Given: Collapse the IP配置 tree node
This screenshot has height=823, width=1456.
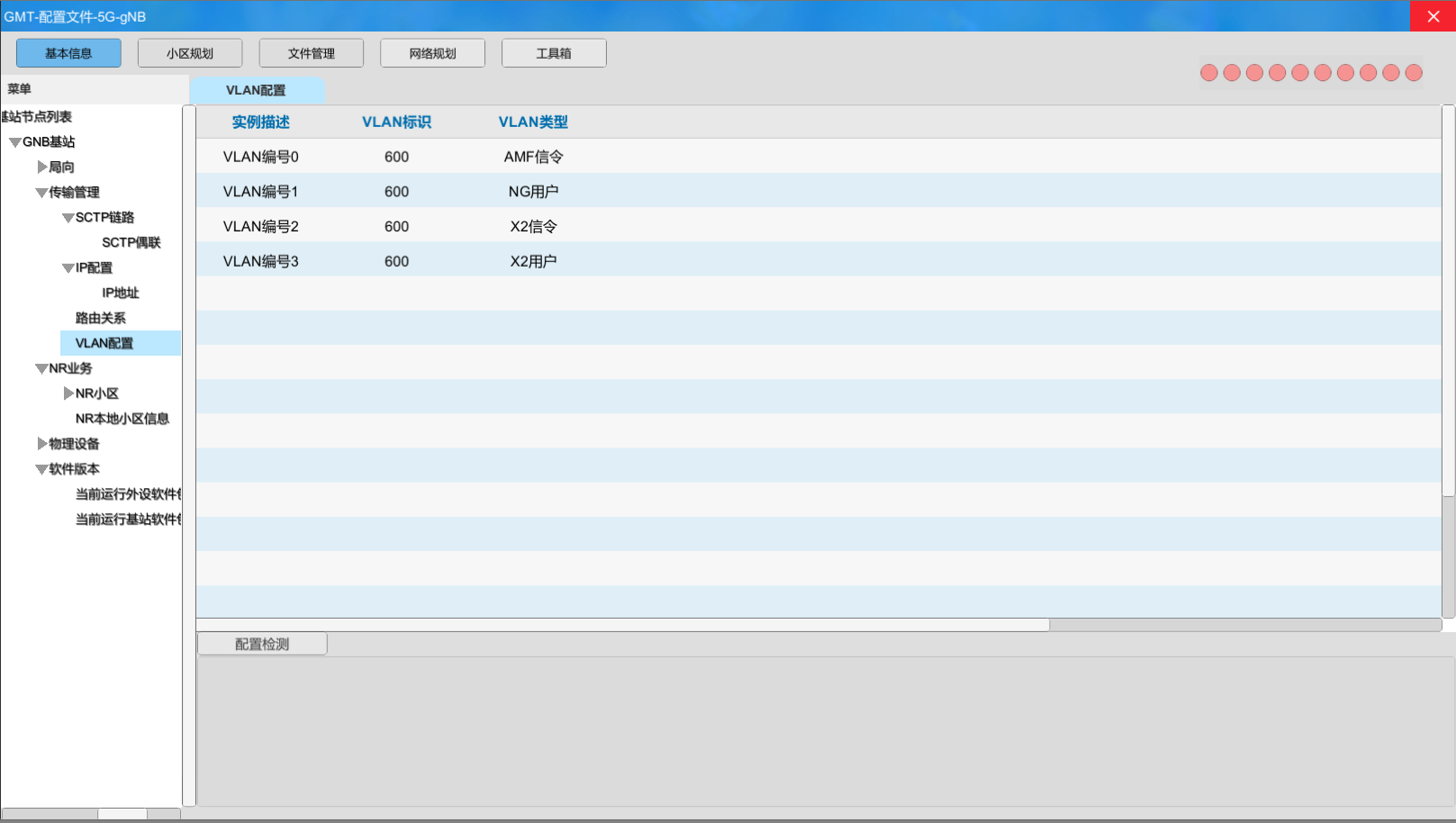Looking at the screenshot, I should (x=68, y=268).
